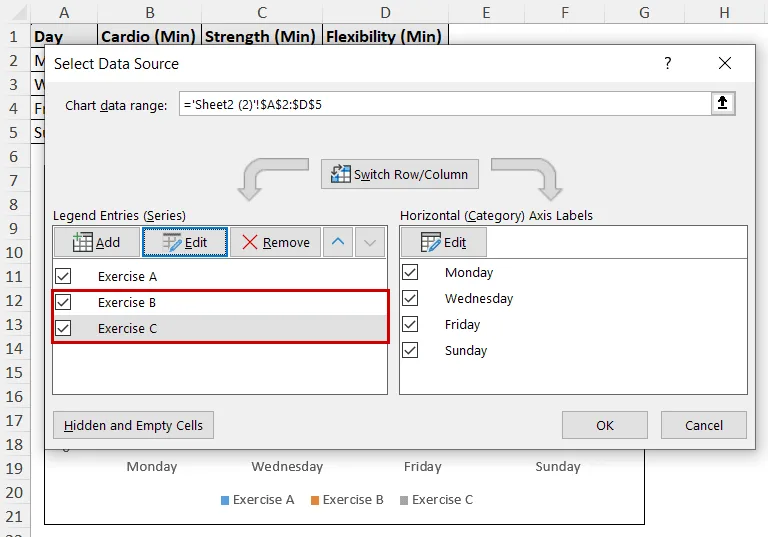
Task: Select column B header in worksheet
Action: coord(149,12)
